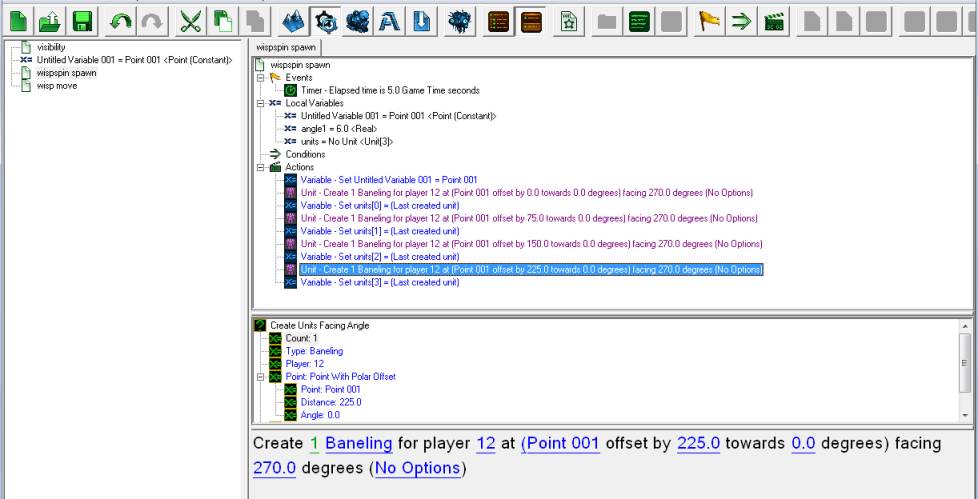
Task: Click the Undo arrow icon
Action: coord(120,20)
